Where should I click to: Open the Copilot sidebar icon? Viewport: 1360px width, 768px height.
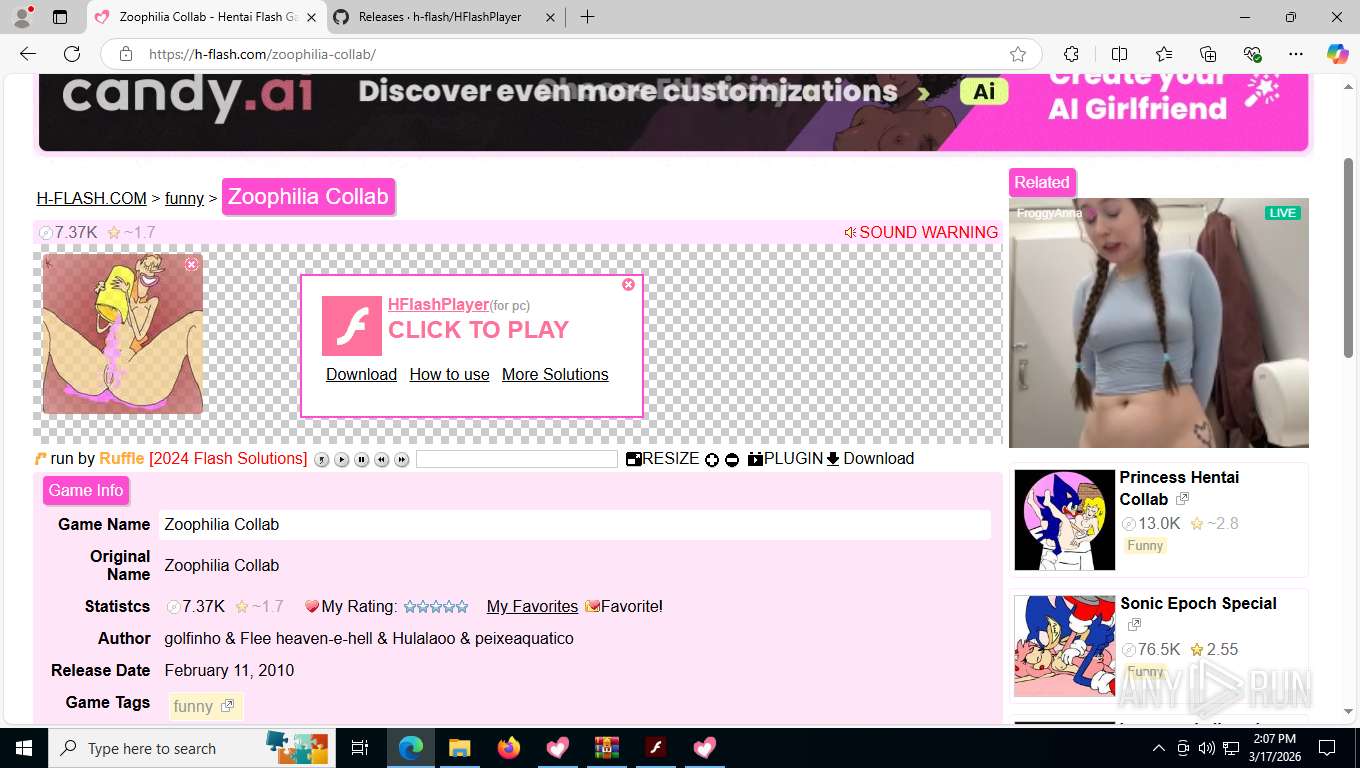1338,54
